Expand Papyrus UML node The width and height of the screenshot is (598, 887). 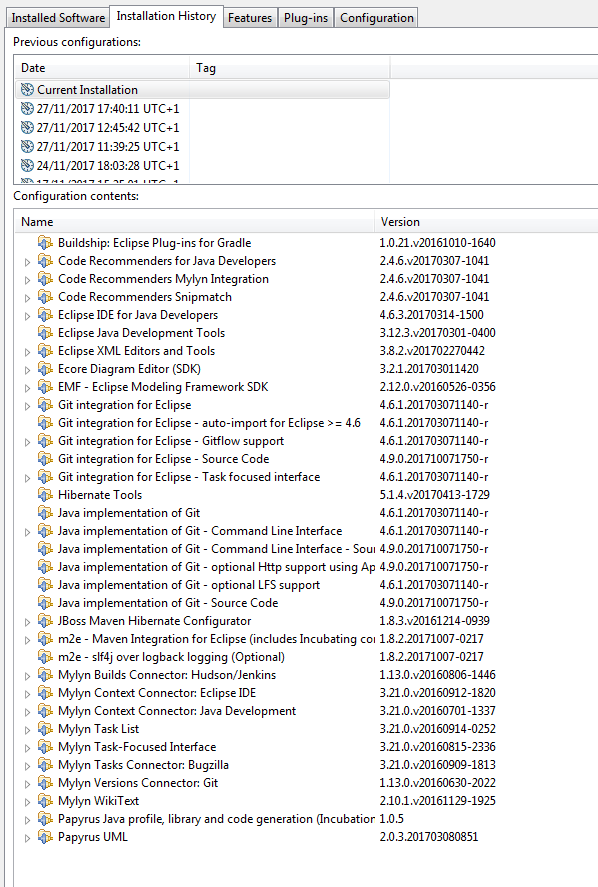(x=27, y=838)
